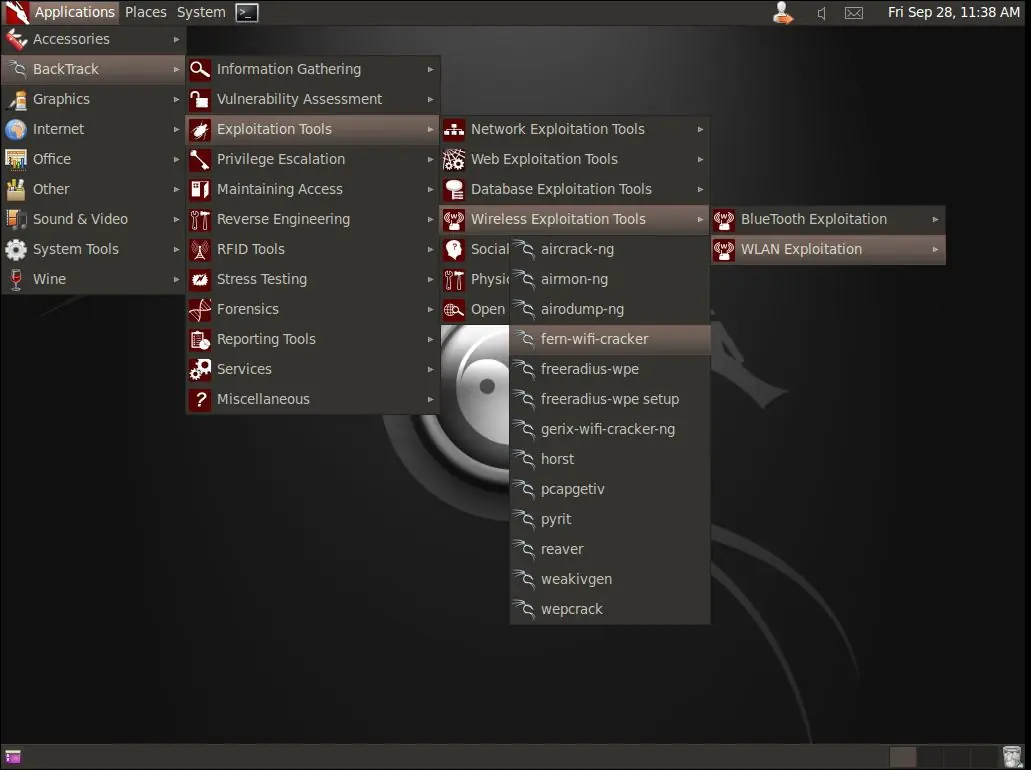The height and width of the screenshot is (770, 1031).
Task: Open the System menu
Action: [x=201, y=12]
